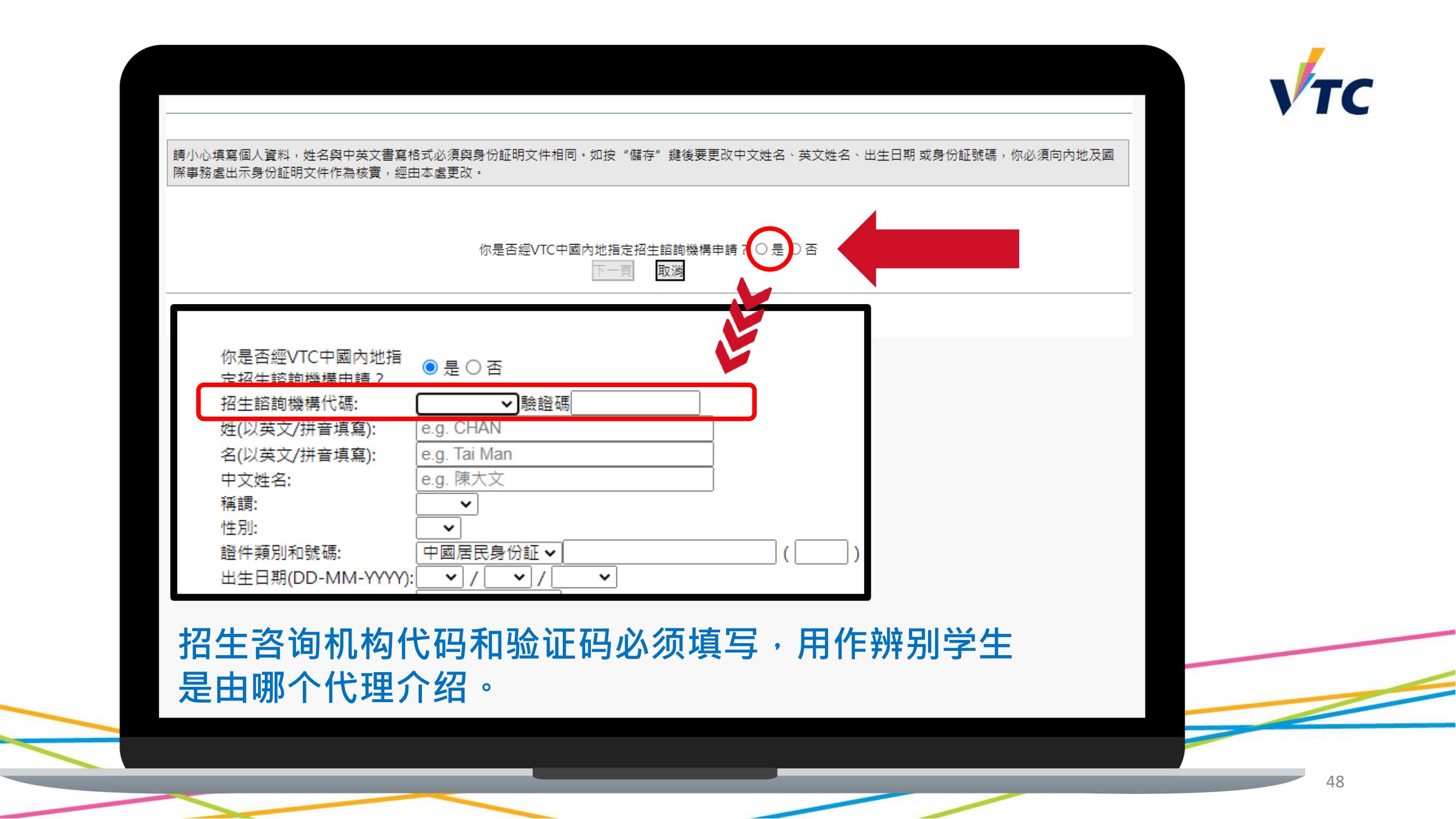Image resolution: width=1456 pixels, height=819 pixels.
Task: Click the 姓(以英文/拼音填寫) label
Action: point(299,430)
